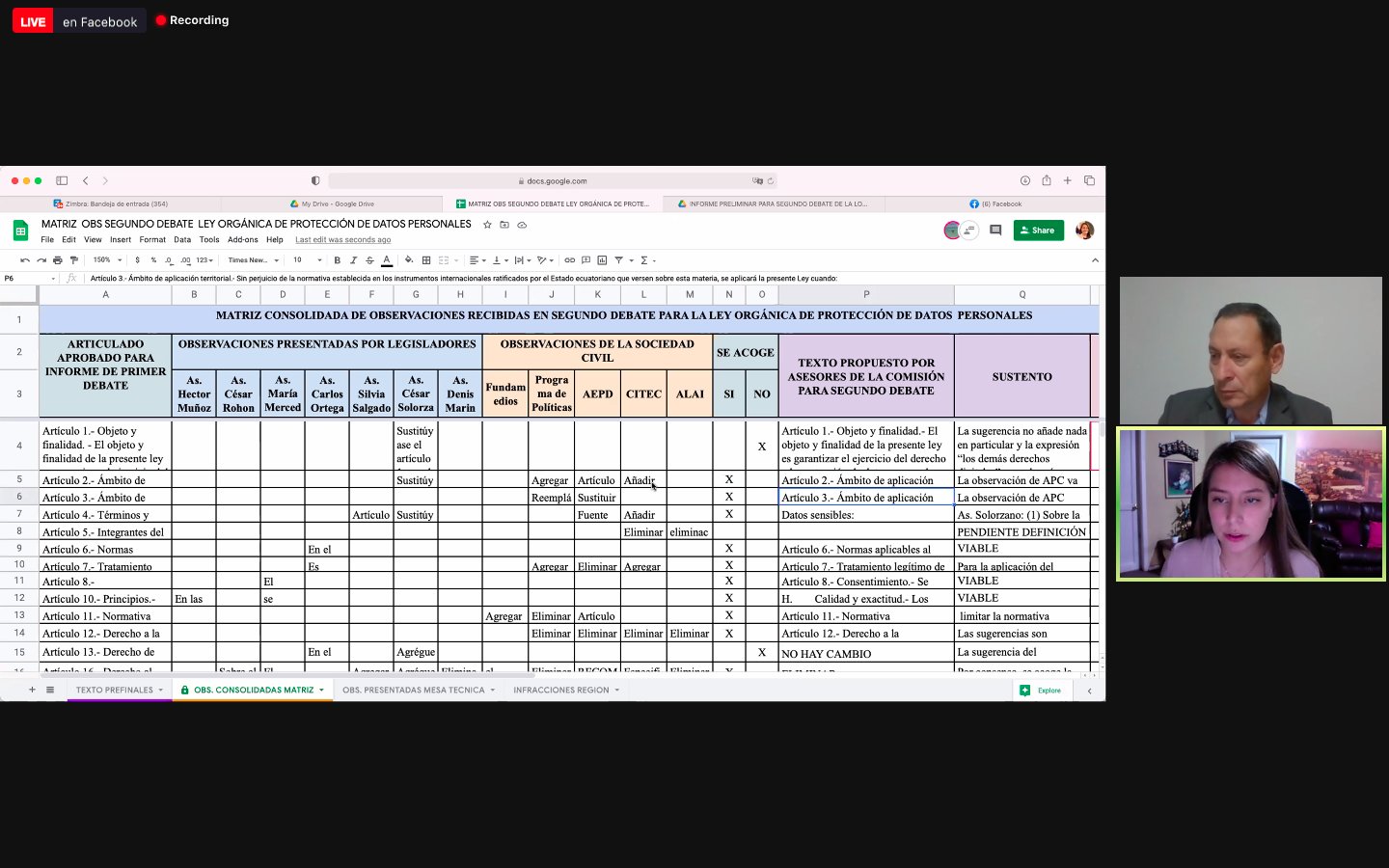Image resolution: width=1389 pixels, height=868 pixels.
Task: Open the cell fill color picker
Action: point(409,260)
